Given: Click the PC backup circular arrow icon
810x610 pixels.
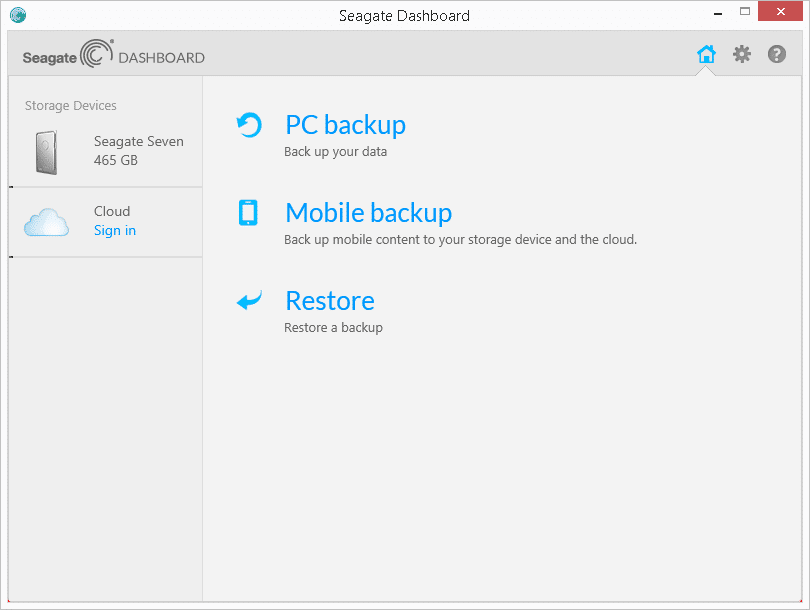Looking at the screenshot, I should (249, 125).
